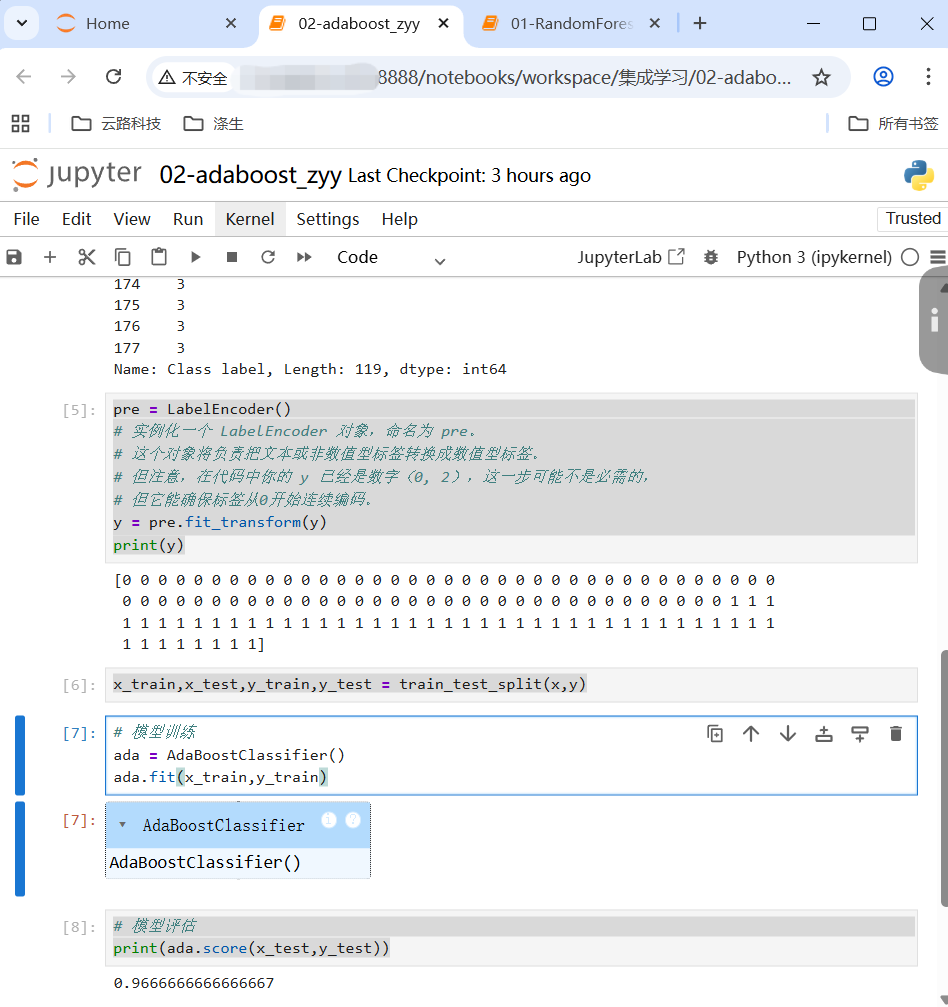Insert a cell below using the cell toolbar

[x=859, y=734]
